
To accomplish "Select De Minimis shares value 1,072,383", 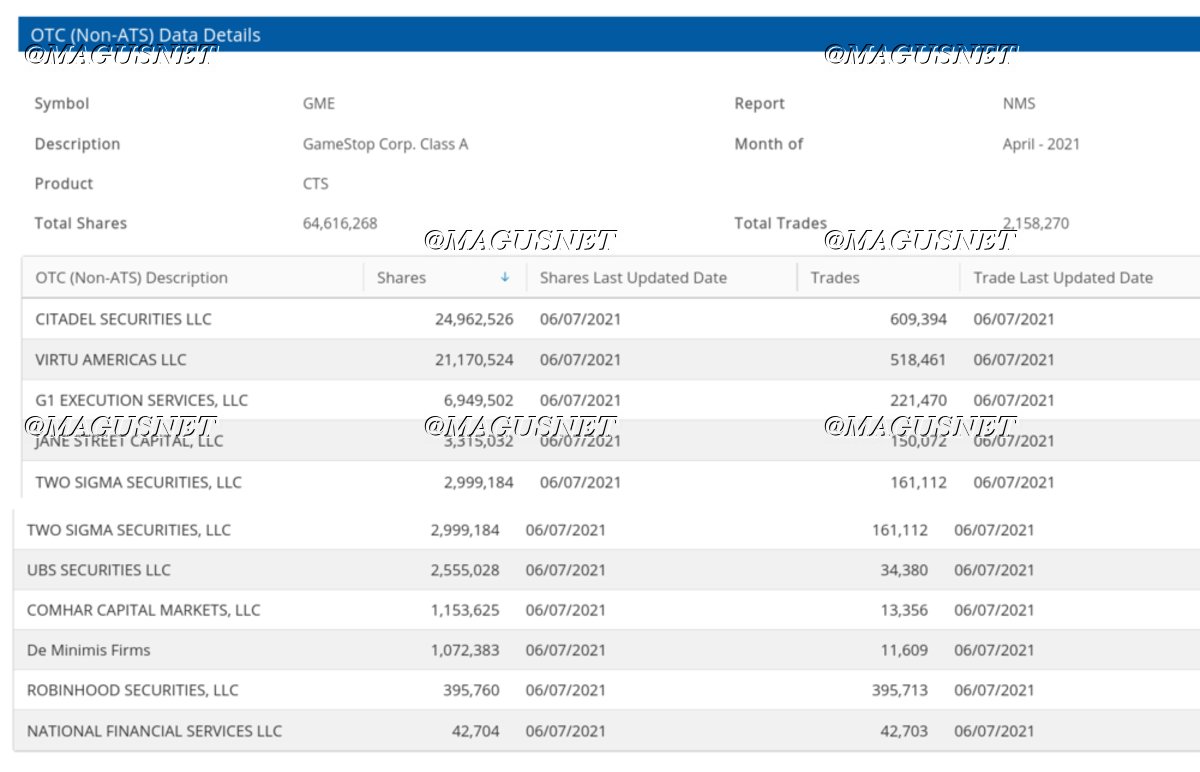I will [x=465, y=650].
